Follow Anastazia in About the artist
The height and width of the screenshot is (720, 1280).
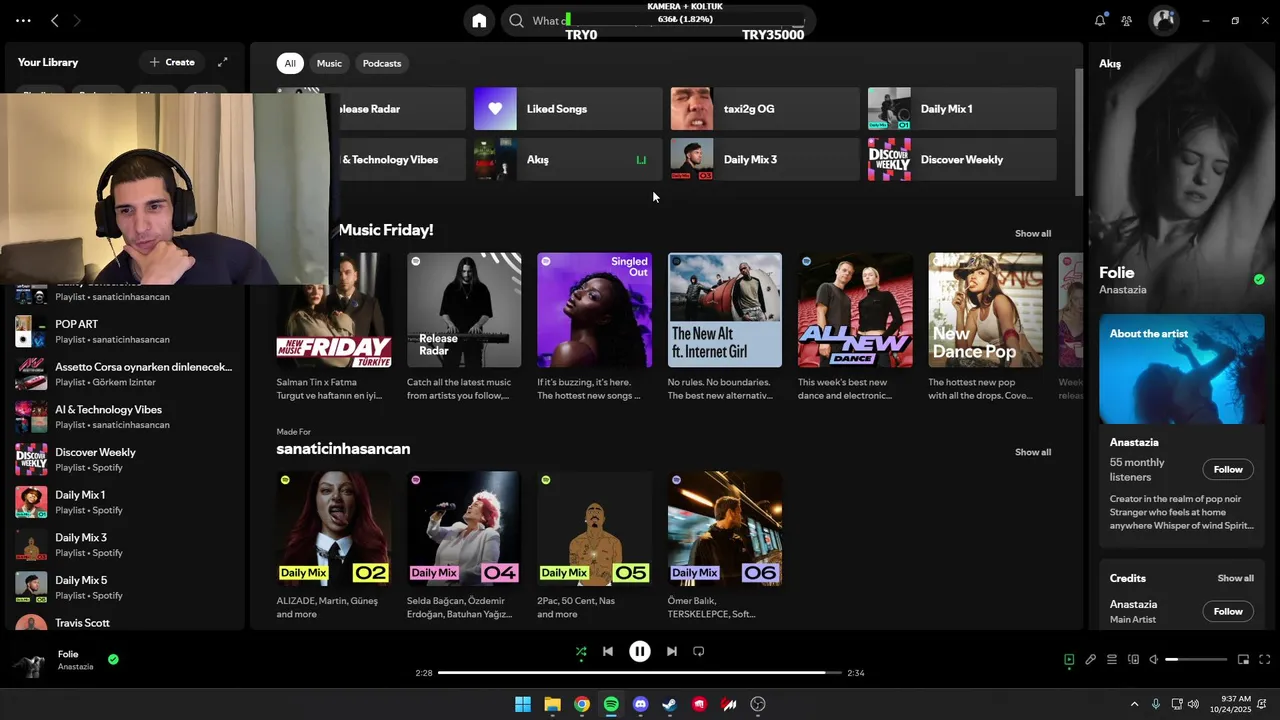pyautogui.click(x=1228, y=469)
